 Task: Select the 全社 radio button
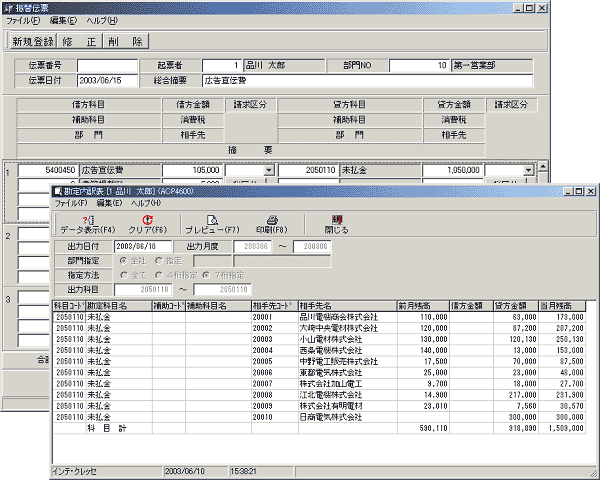123,261
